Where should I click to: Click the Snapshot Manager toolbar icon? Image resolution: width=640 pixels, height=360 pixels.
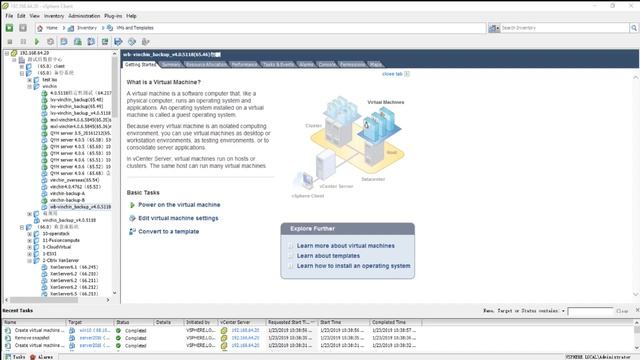(91, 42)
